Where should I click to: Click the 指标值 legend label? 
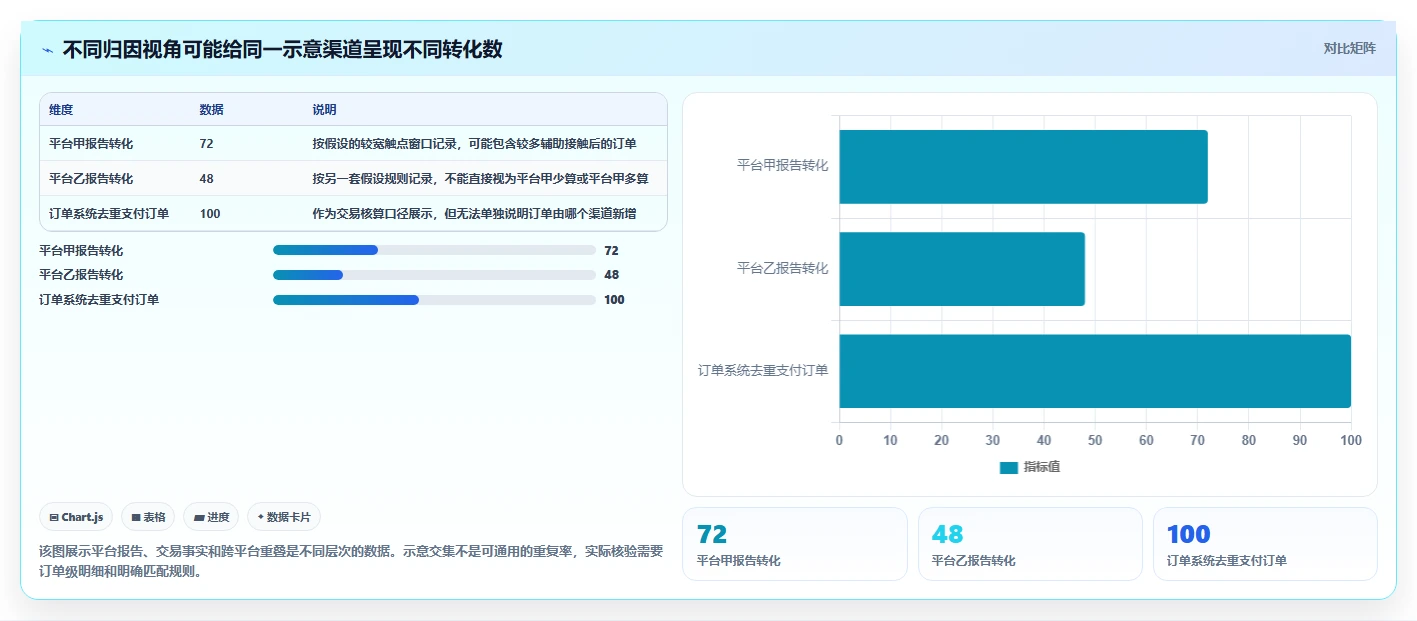coord(1041,468)
